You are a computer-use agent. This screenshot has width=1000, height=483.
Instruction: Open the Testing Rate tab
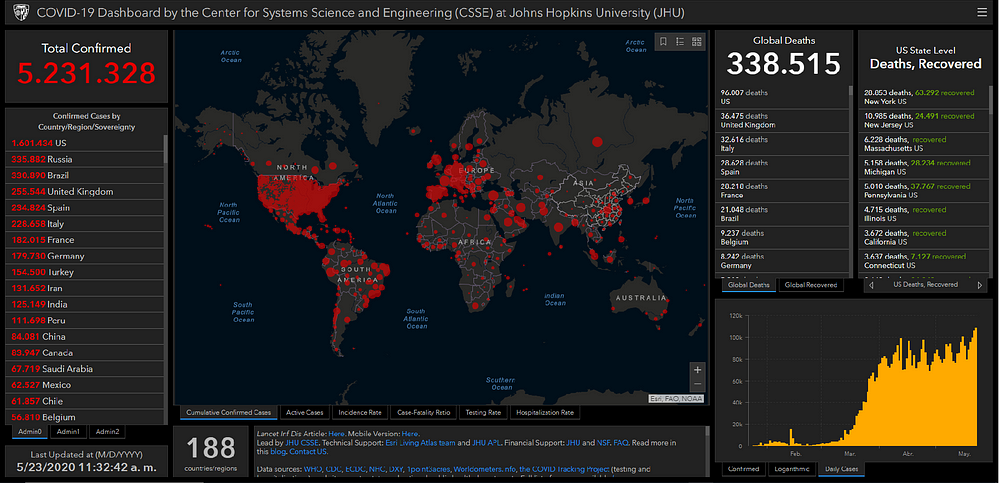tap(483, 413)
